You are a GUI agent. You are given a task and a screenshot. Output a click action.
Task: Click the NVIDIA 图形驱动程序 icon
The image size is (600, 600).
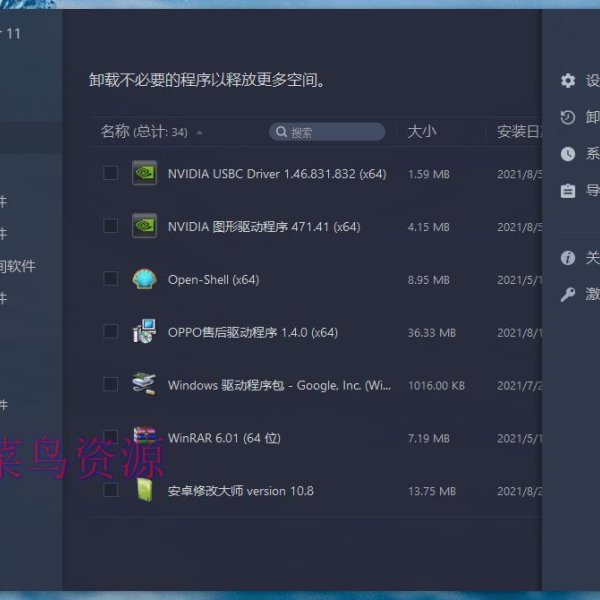tap(144, 225)
